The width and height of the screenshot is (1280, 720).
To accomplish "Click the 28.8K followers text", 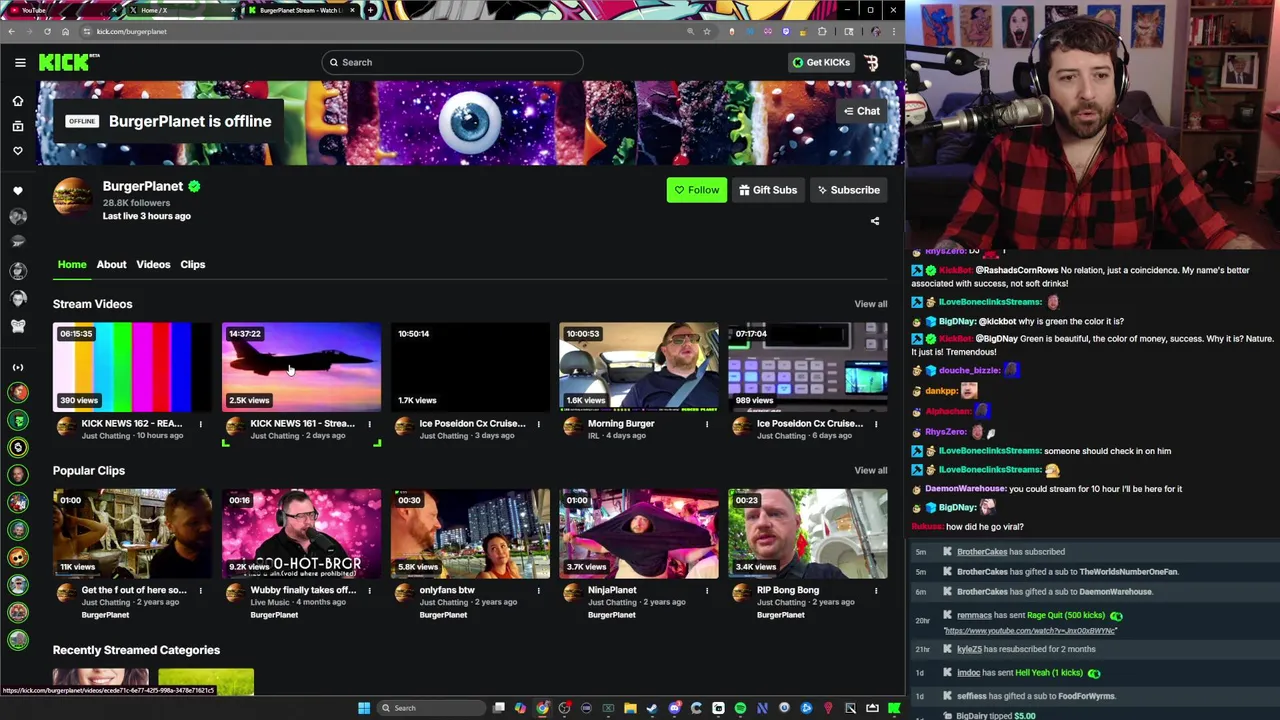I will point(136,203).
